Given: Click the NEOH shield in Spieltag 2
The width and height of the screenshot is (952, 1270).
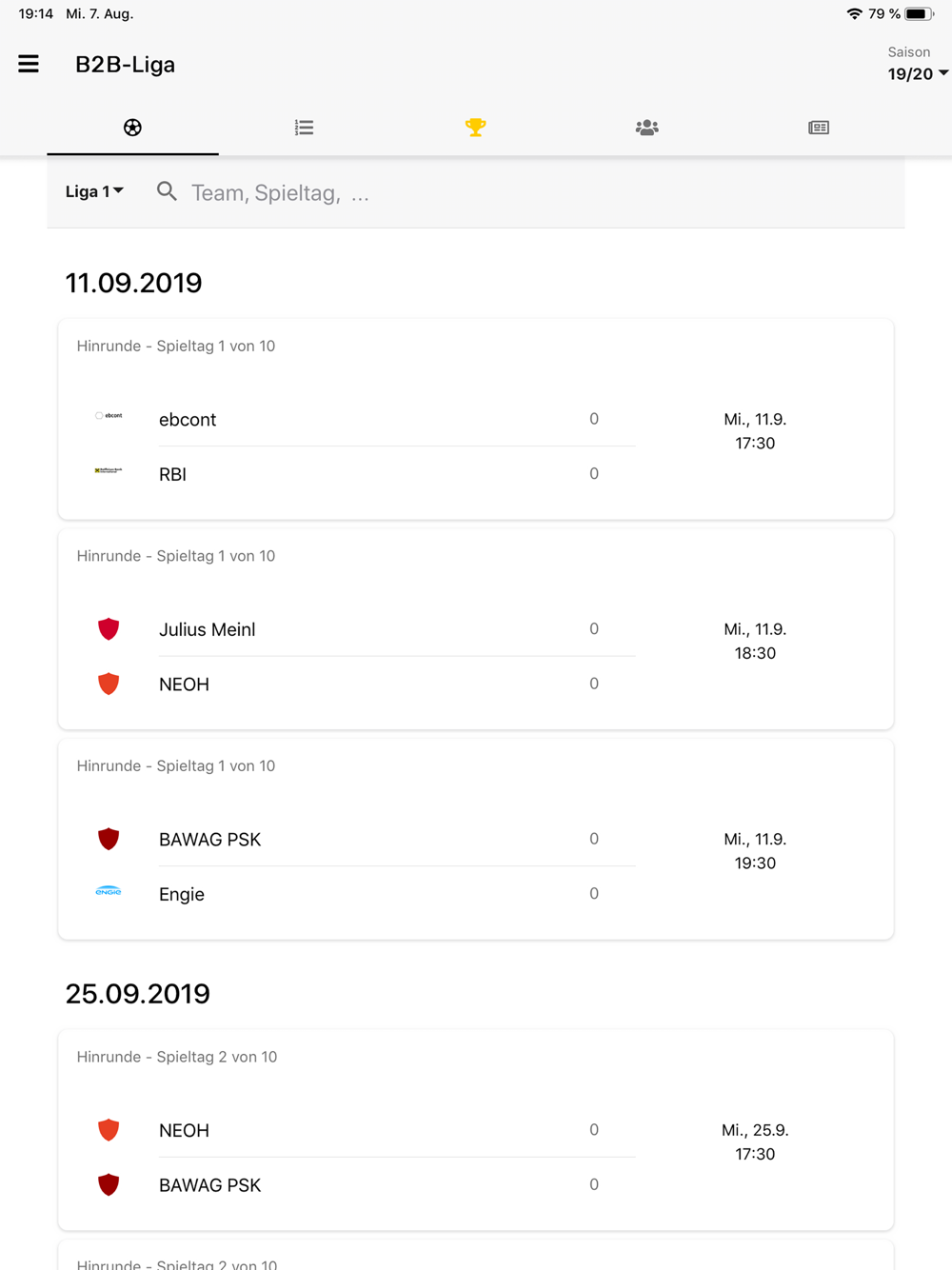Looking at the screenshot, I should click(x=109, y=1130).
